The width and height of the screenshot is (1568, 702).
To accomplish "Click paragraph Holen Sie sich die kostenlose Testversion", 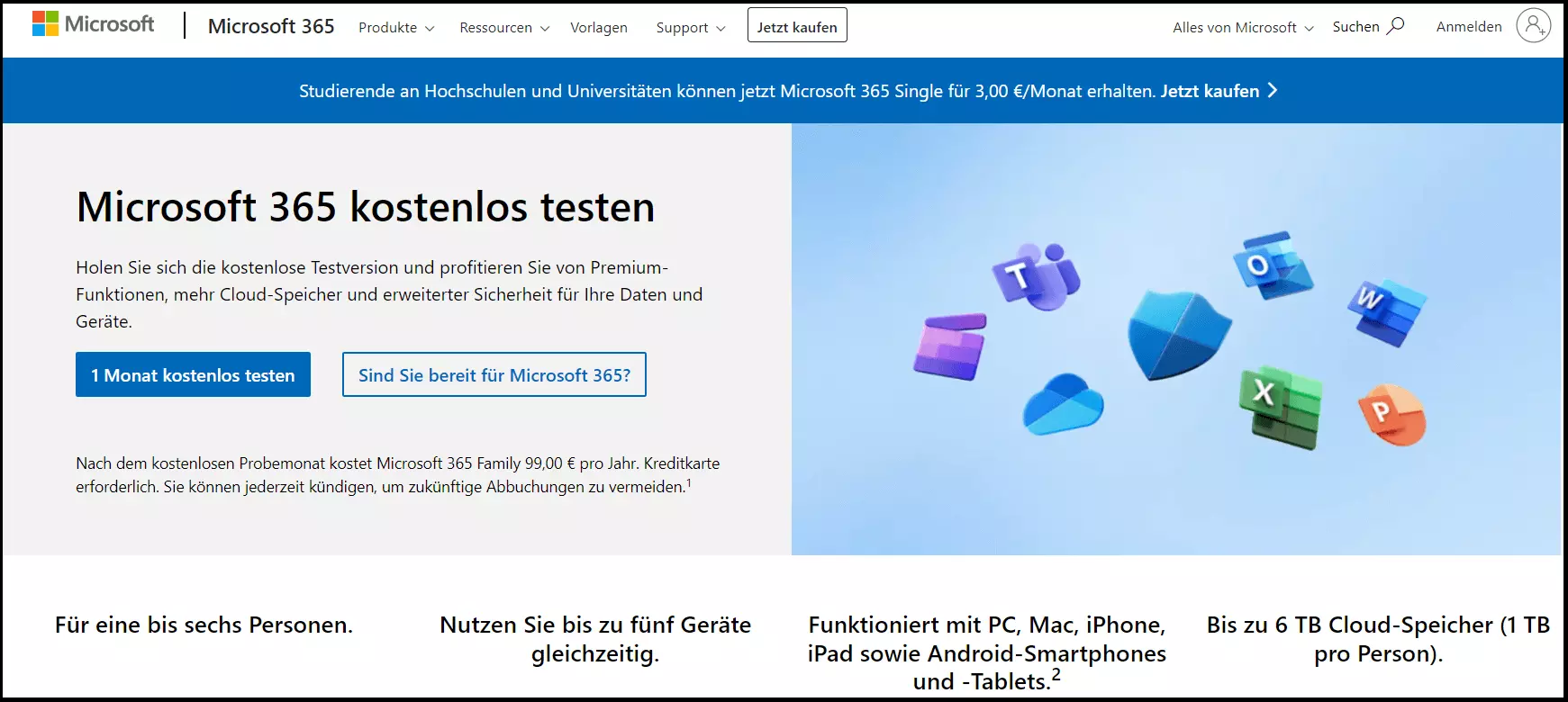I will tap(389, 294).
